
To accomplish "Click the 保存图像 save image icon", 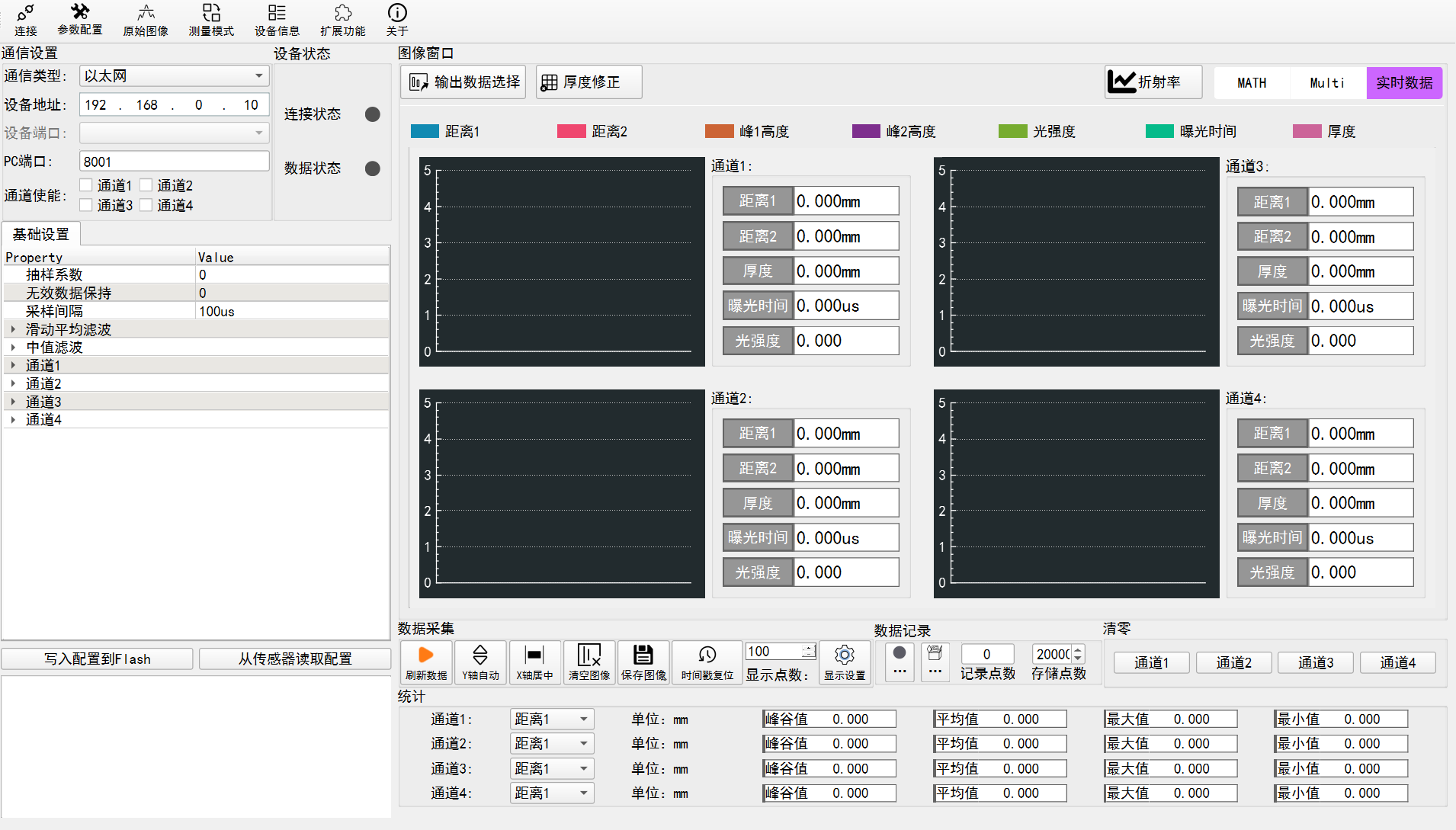I will point(643,662).
